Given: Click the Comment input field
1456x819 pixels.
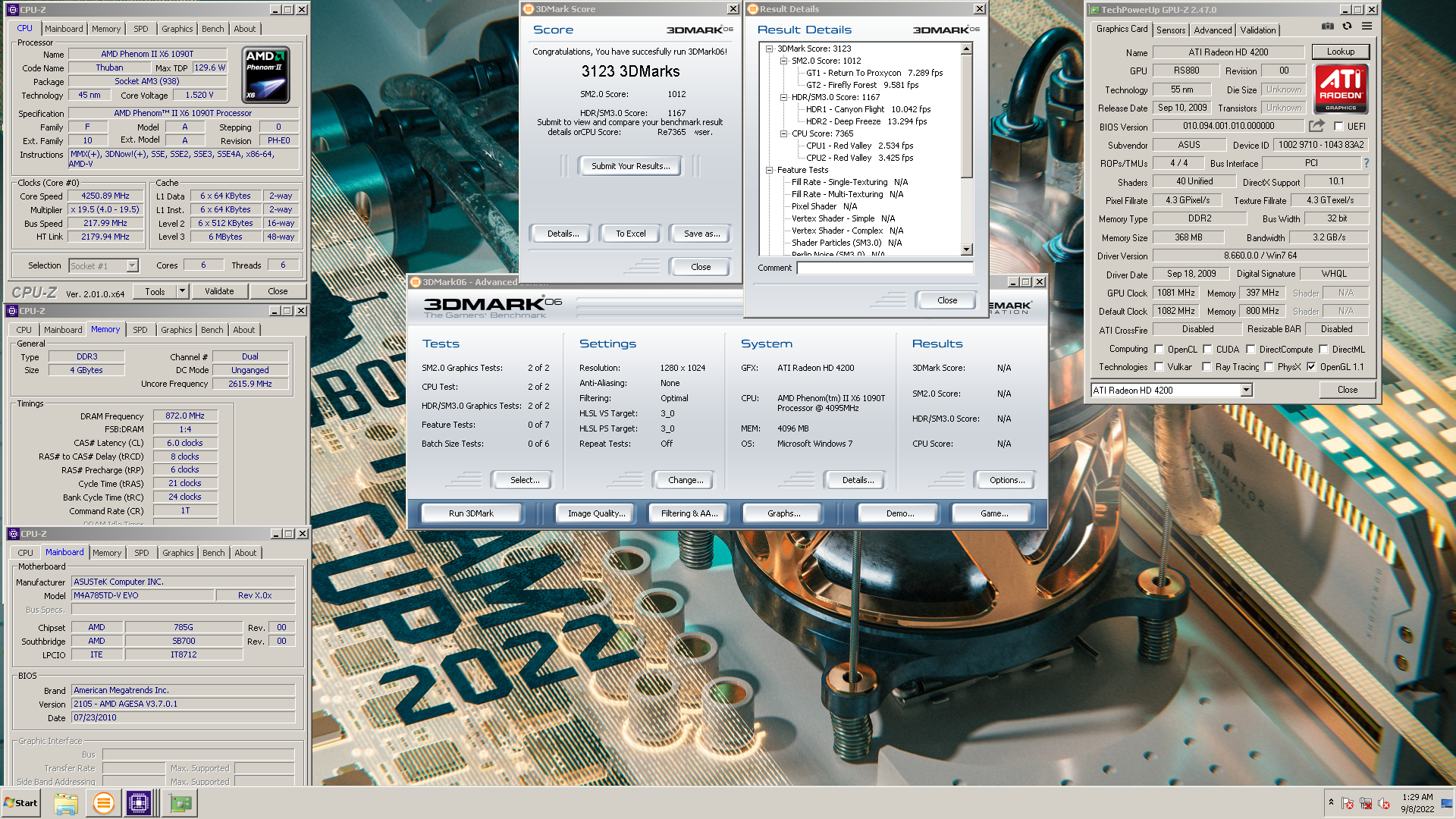Looking at the screenshot, I should [885, 268].
